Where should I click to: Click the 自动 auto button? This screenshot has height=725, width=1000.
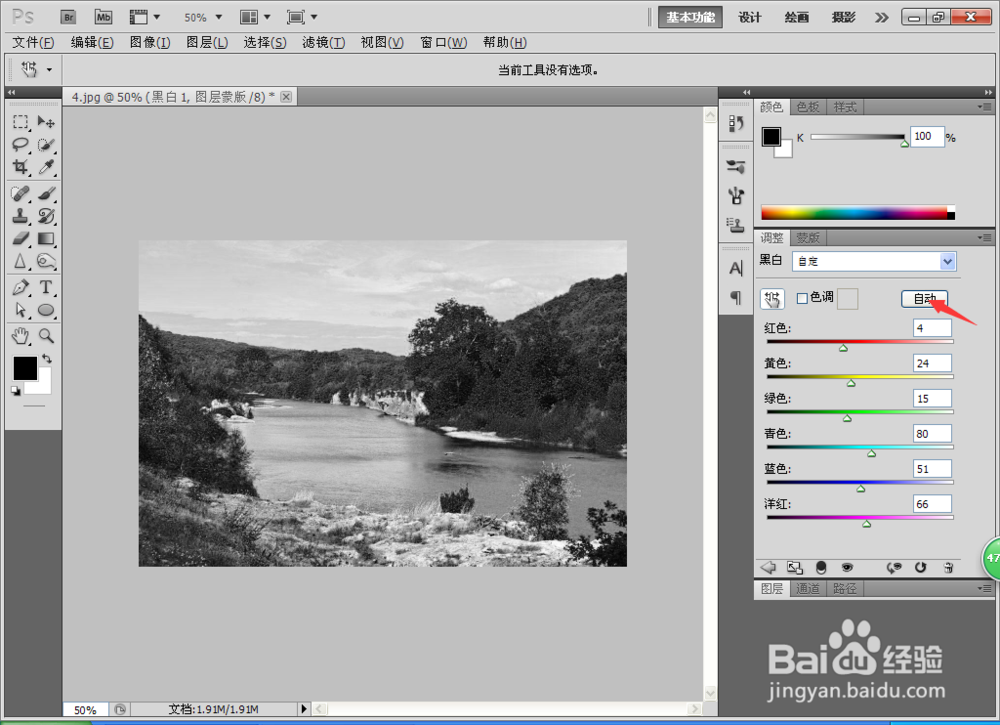tap(924, 298)
